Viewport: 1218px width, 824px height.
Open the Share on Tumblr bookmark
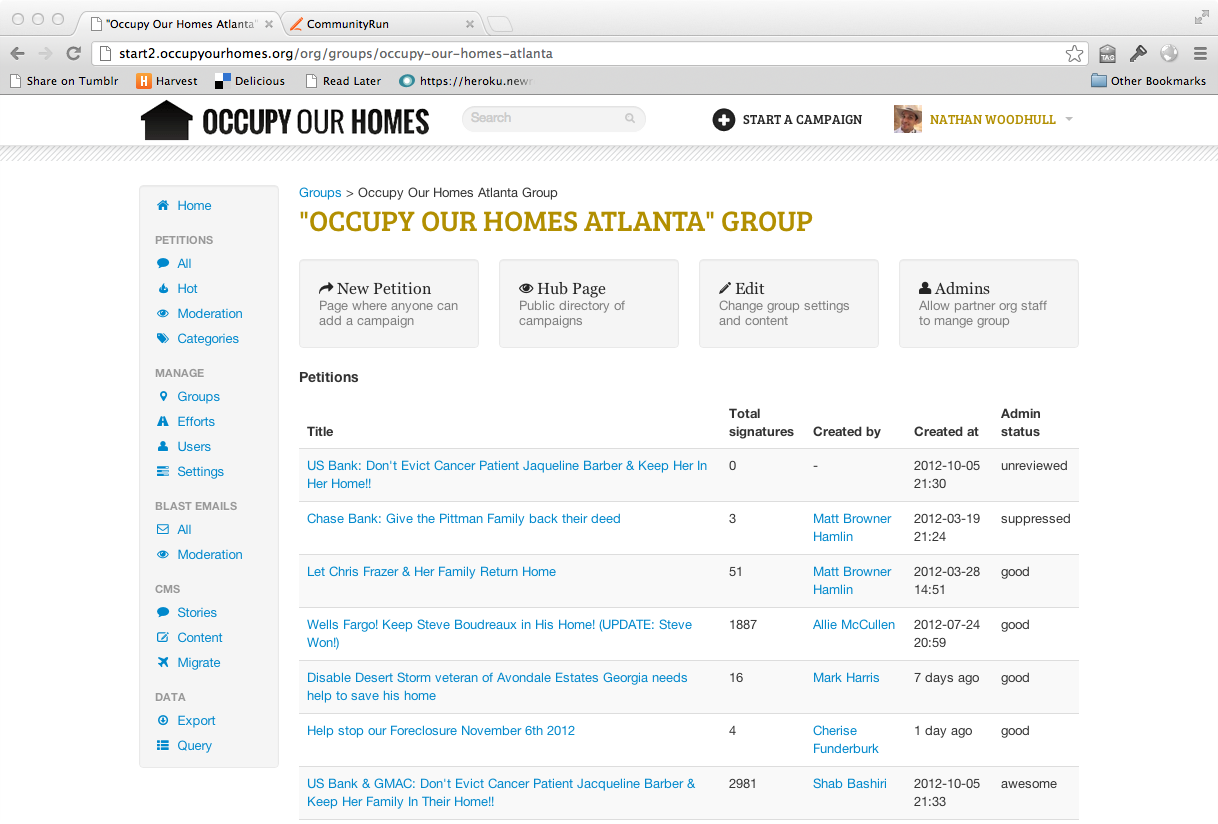(64, 81)
